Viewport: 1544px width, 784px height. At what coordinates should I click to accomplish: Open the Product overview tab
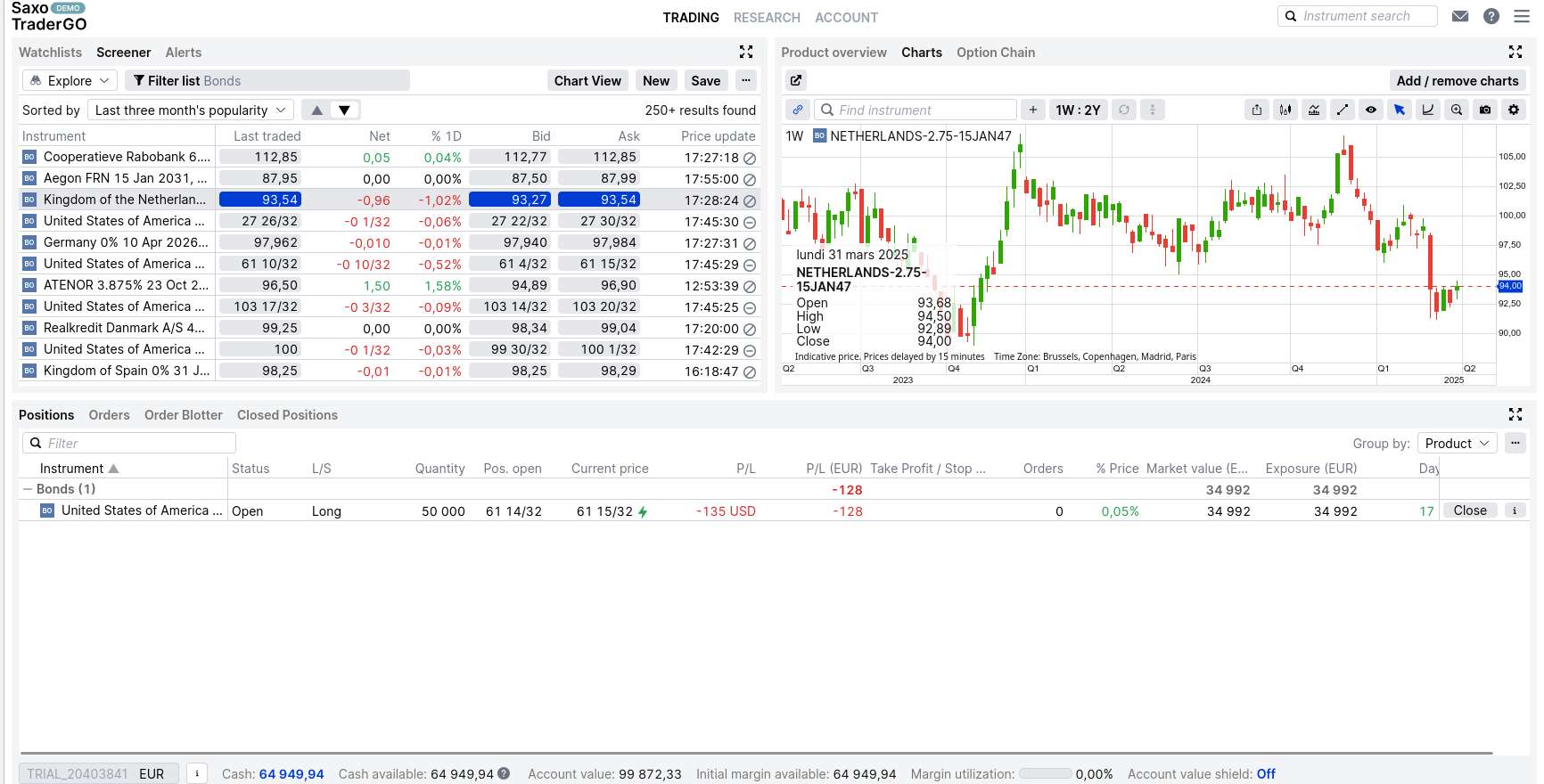(x=834, y=52)
